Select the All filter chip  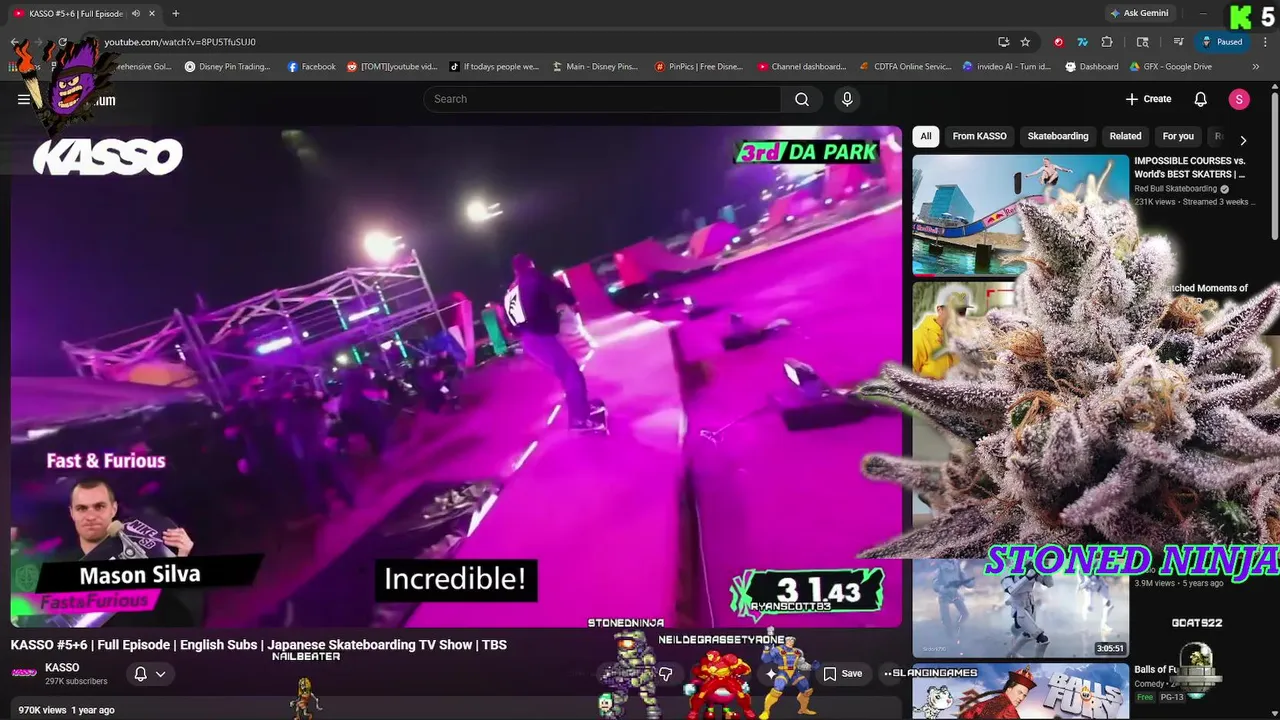(x=926, y=136)
